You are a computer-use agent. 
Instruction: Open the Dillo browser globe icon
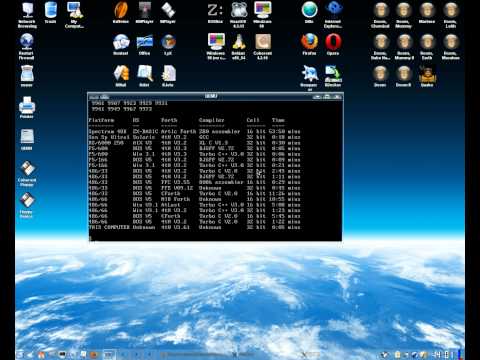(309, 12)
